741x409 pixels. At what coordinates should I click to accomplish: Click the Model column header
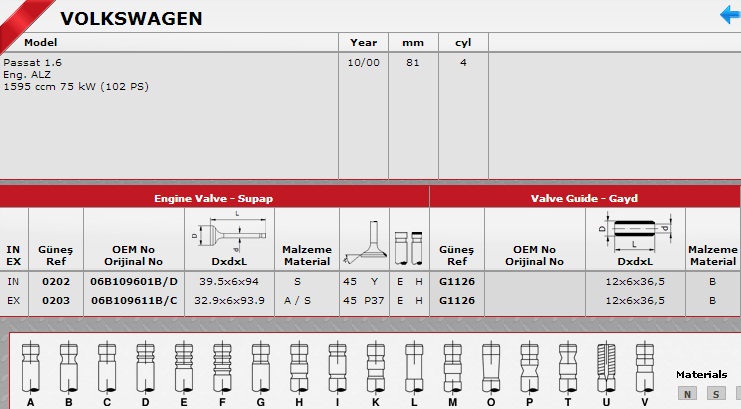coord(41,43)
